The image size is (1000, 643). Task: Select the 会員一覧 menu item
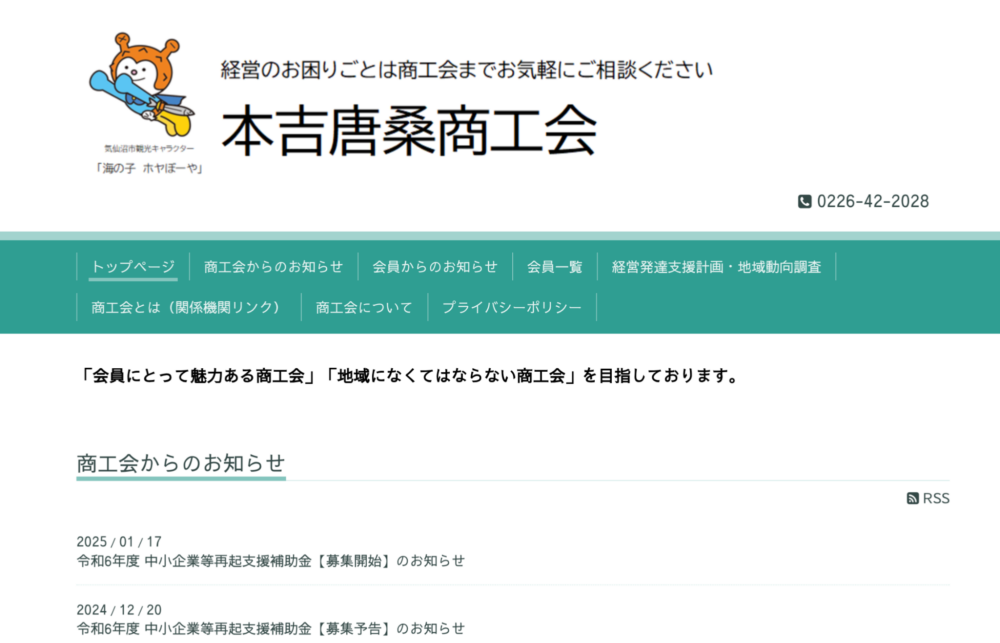click(x=555, y=267)
